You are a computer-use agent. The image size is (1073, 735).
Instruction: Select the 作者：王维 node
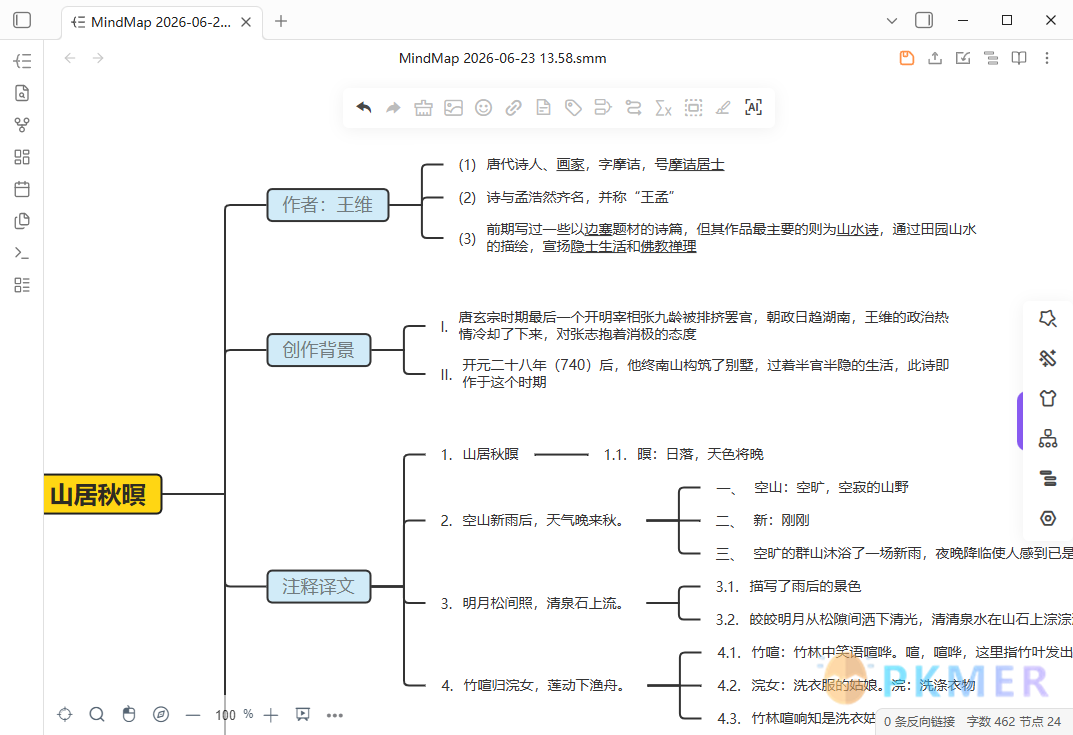pos(328,205)
